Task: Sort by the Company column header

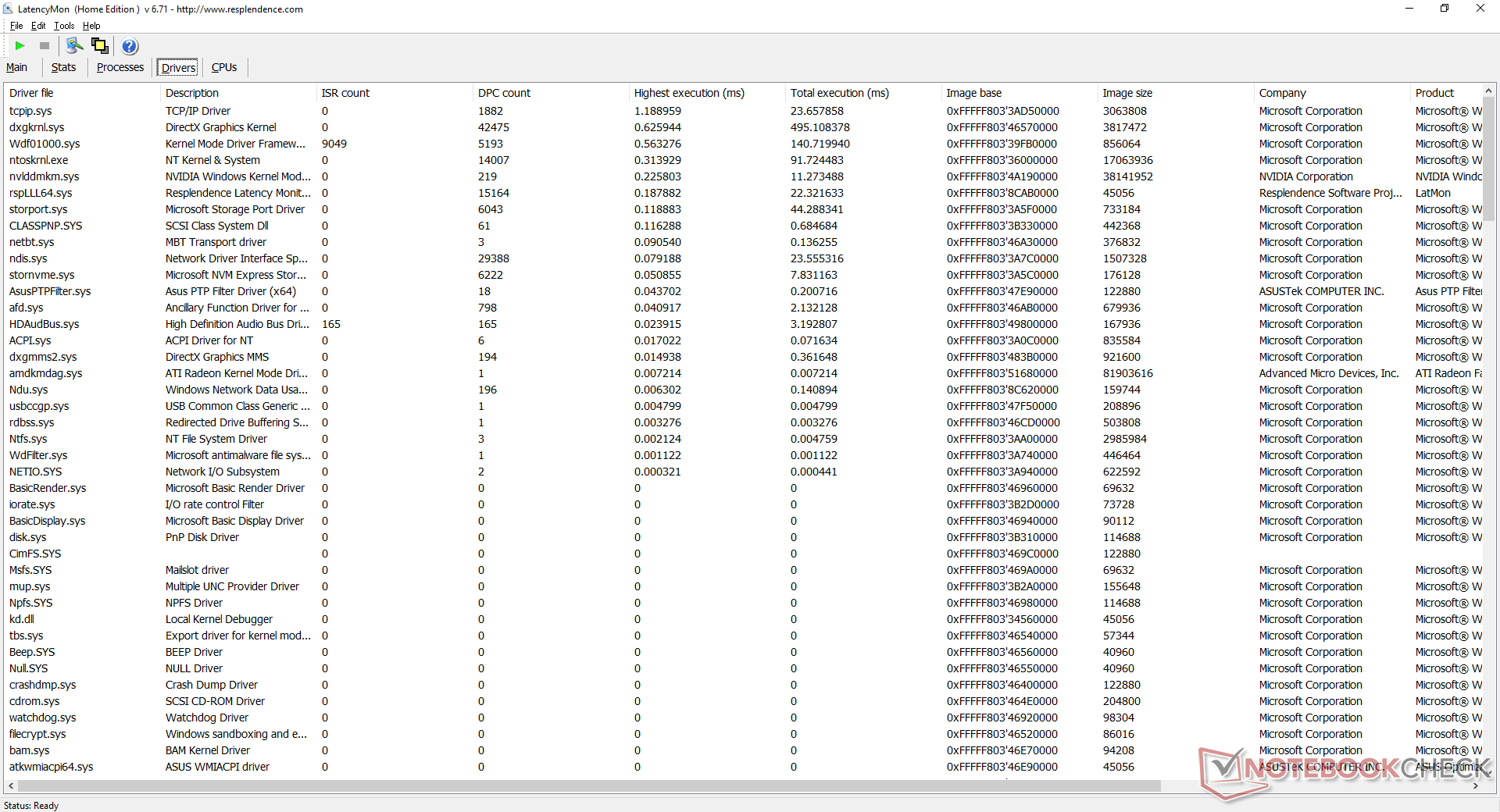Action: (x=1332, y=93)
